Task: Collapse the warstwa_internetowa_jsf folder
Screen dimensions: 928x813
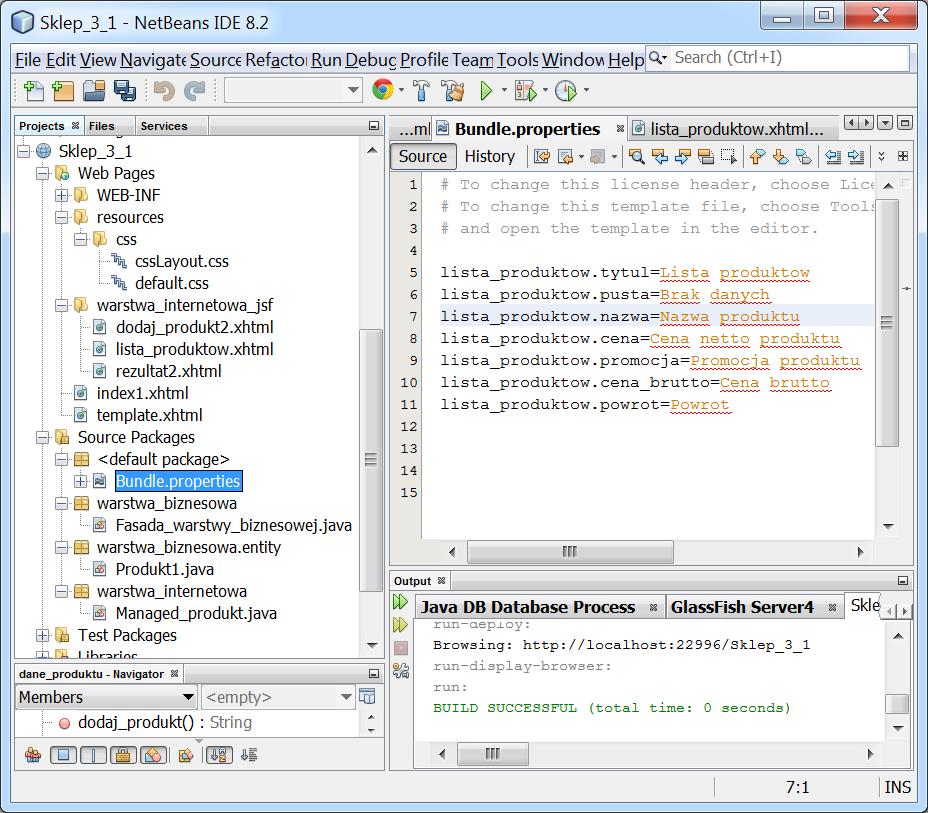Action: point(62,305)
